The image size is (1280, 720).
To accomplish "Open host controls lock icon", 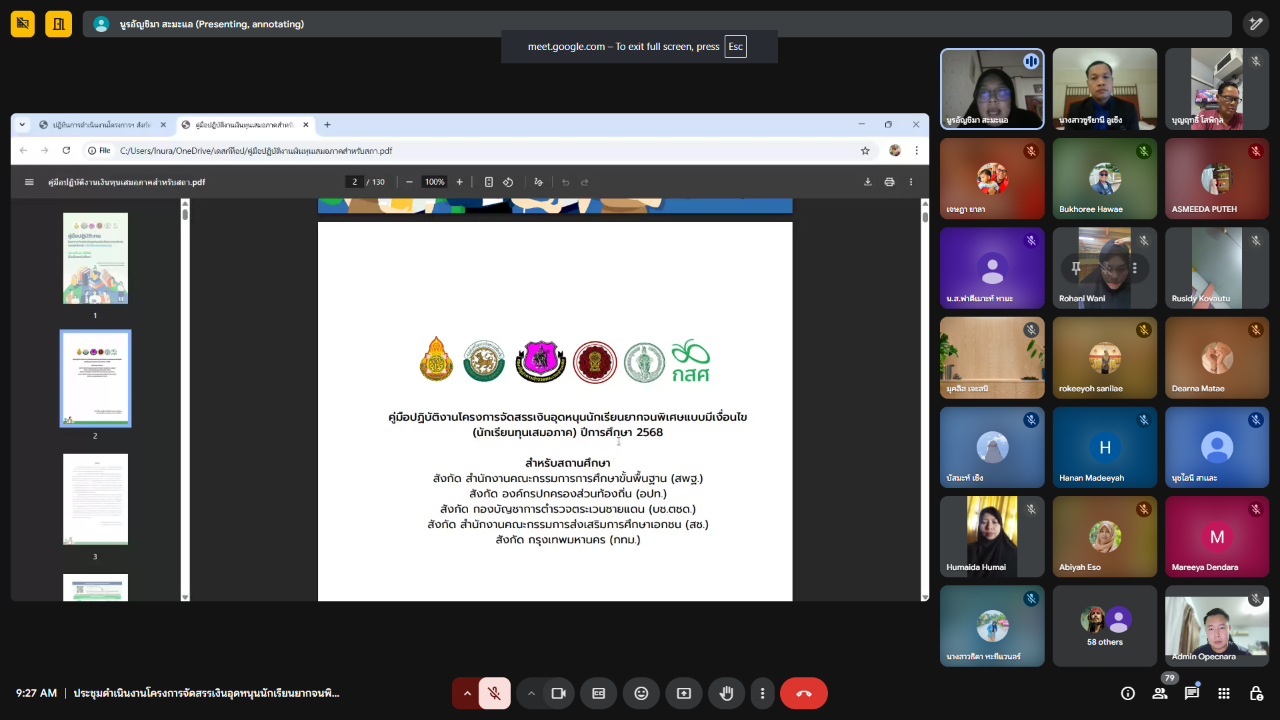I will click(1256, 693).
